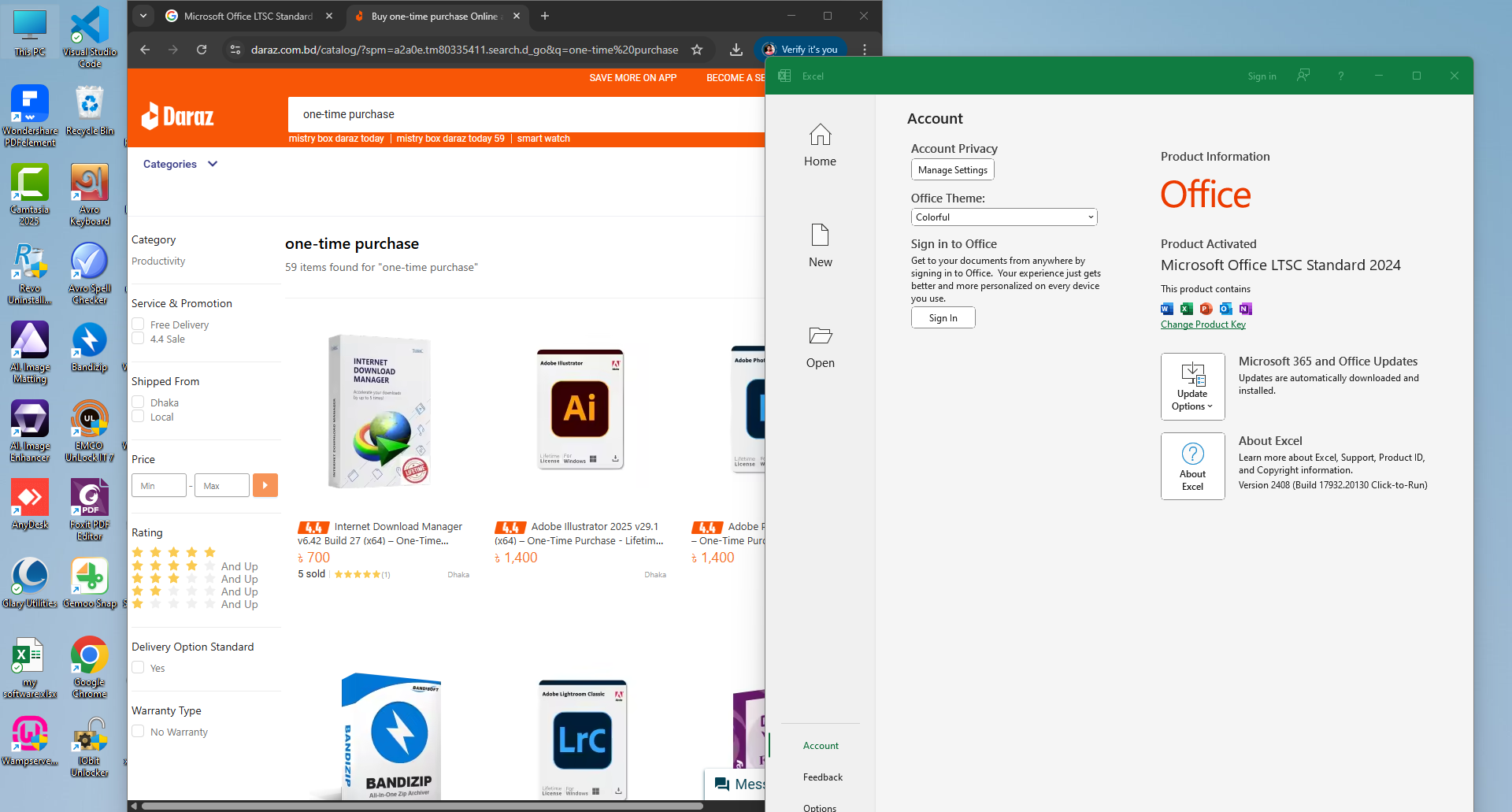The width and height of the screenshot is (1512, 812).
Task: Click mistry box daraz today 59 suggestion
Action: [x=450, y=139]
